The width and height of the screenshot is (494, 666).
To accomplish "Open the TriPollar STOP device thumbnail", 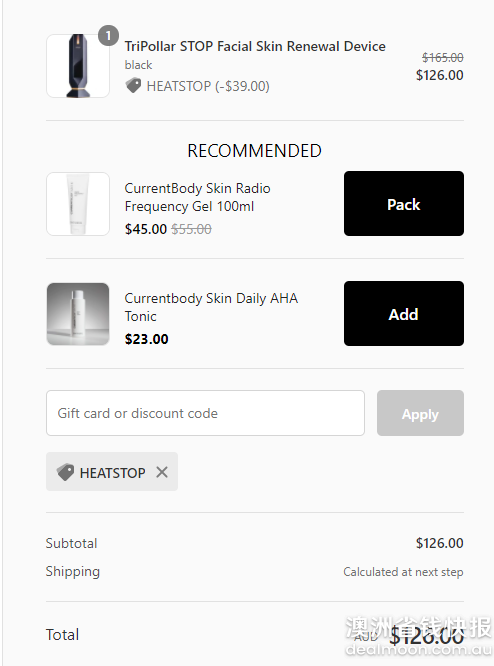I will tap(78, 66).
